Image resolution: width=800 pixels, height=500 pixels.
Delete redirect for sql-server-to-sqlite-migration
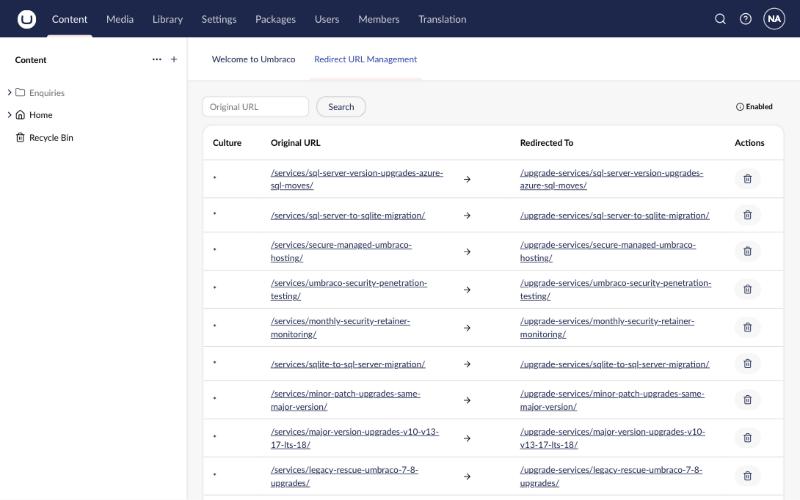click(747, 215)
